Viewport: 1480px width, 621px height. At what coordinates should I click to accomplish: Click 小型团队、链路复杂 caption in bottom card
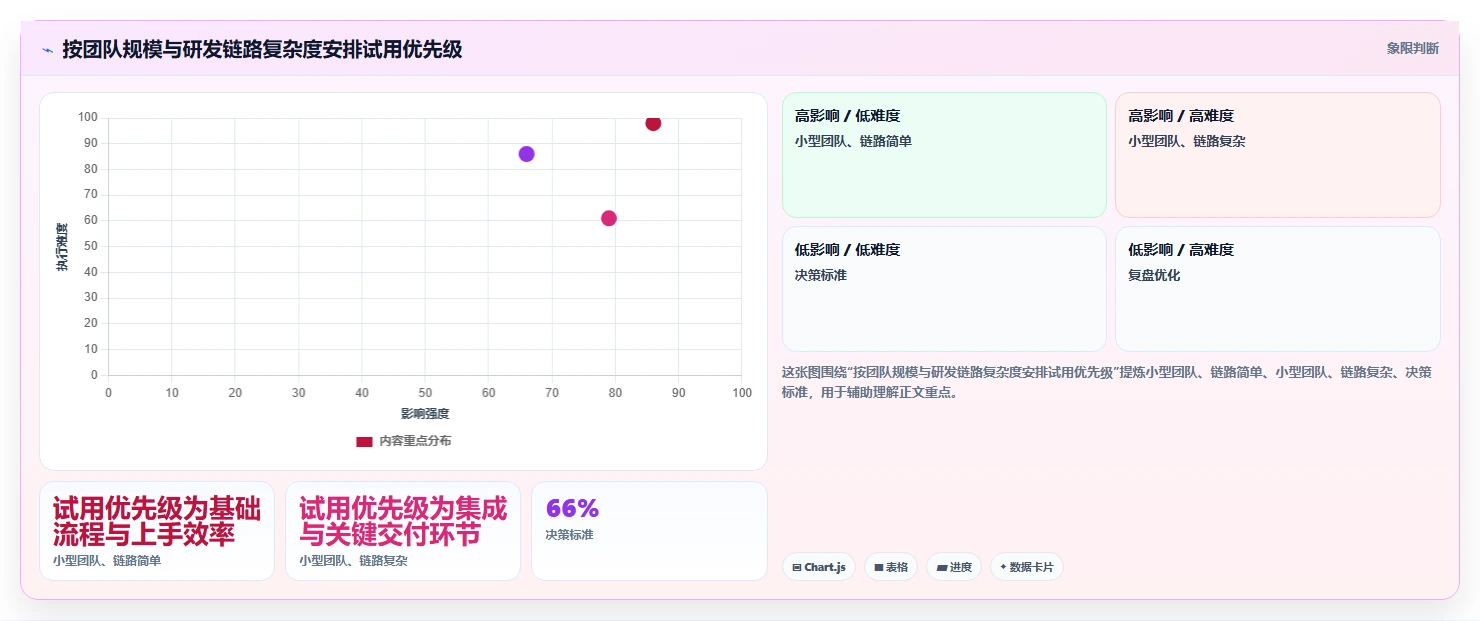[x=353, y=561]
